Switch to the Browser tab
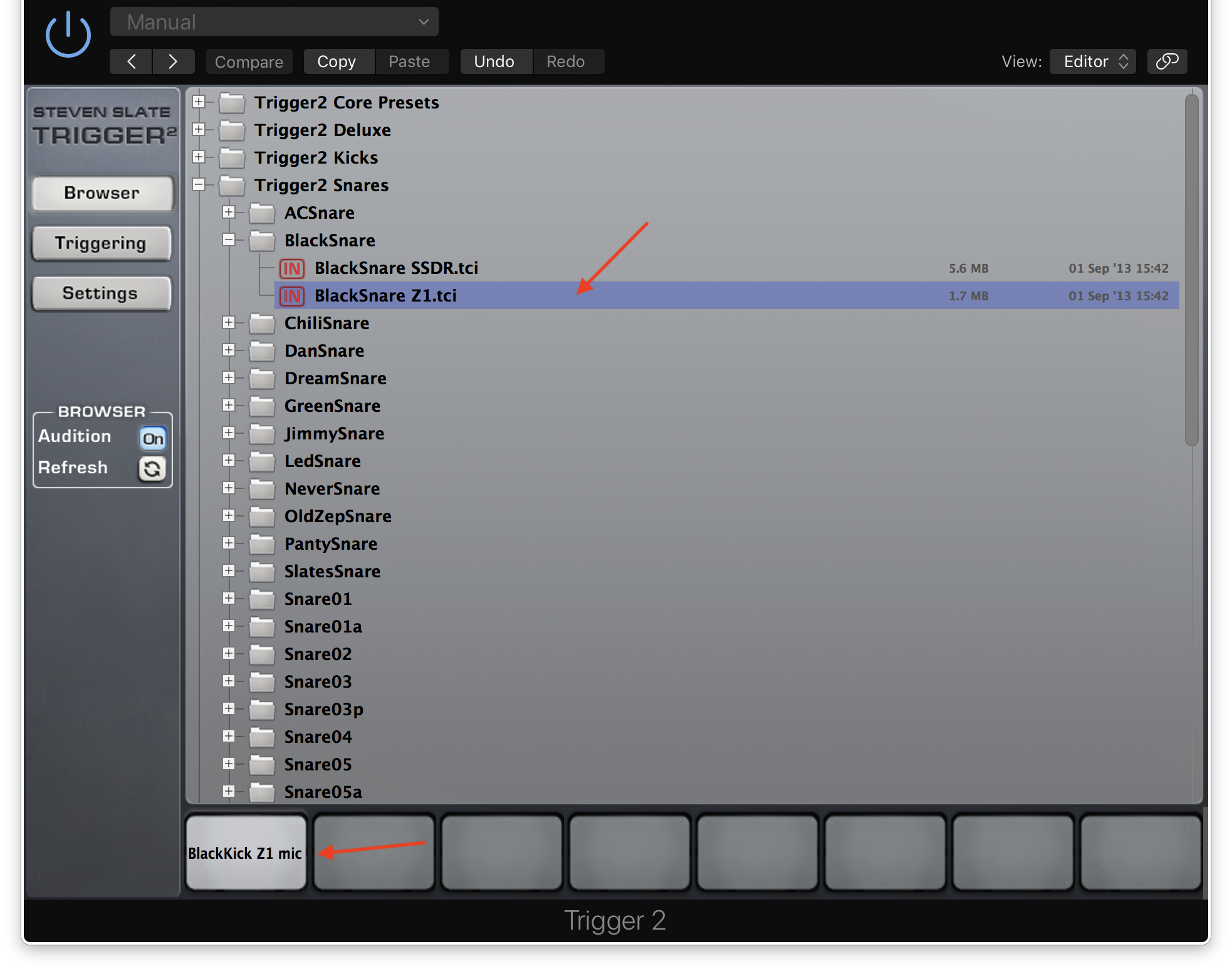The image size is (1232, 971). tap(102, 193)
